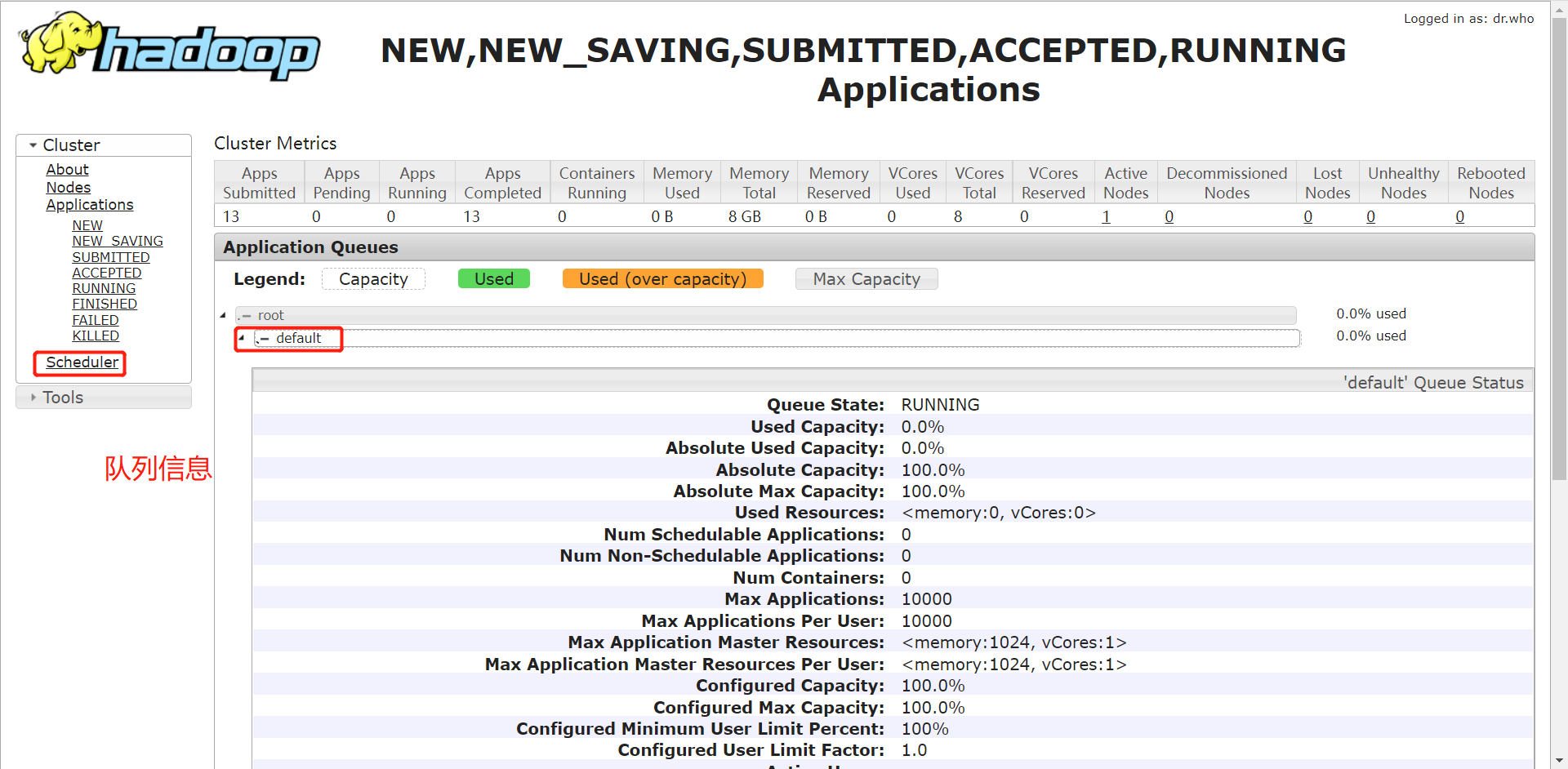The image size is (1568, 769).
Task: Select the root queue bar
Action: click(766, 315)
